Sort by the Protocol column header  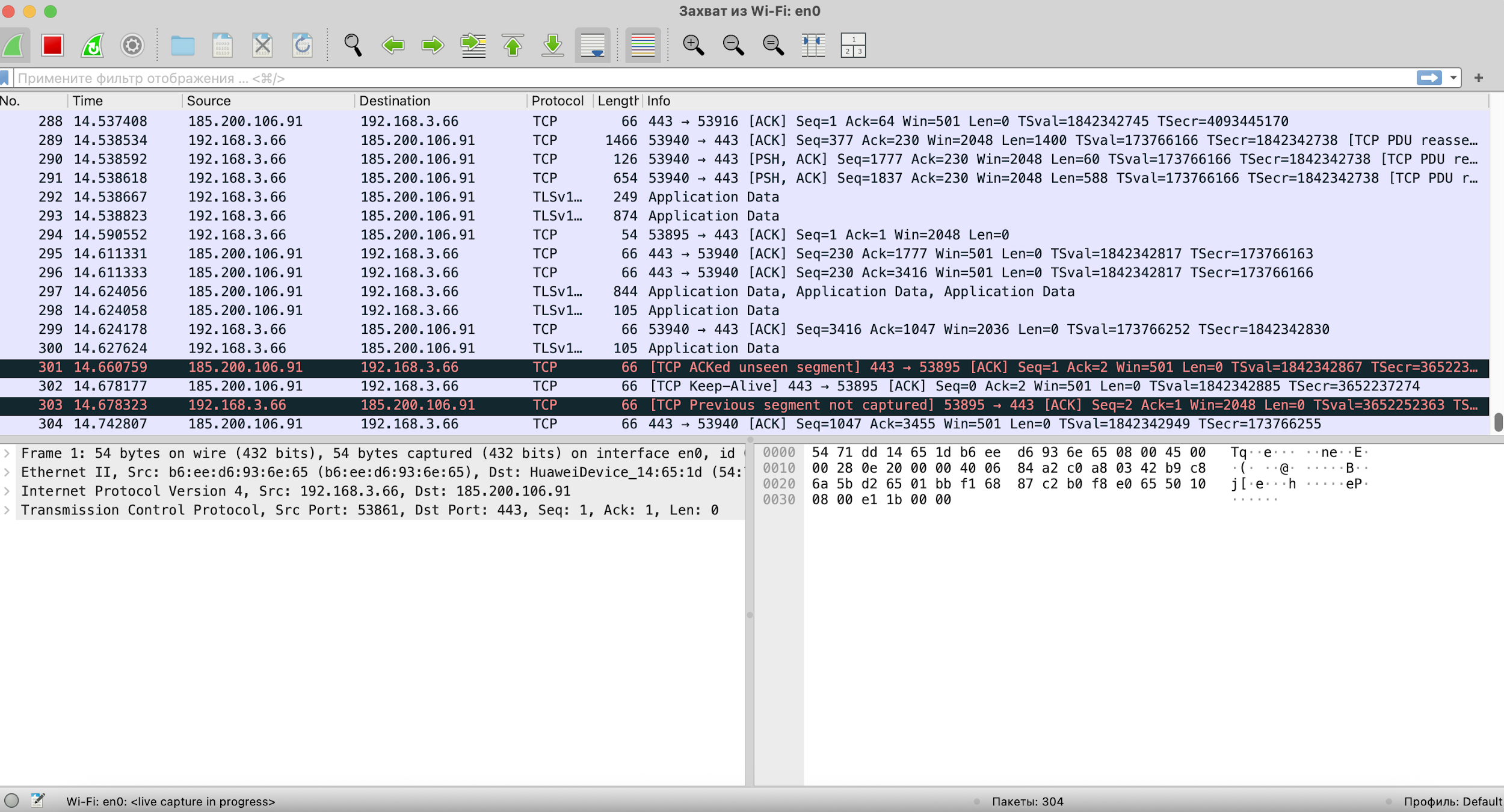point(557,101)
